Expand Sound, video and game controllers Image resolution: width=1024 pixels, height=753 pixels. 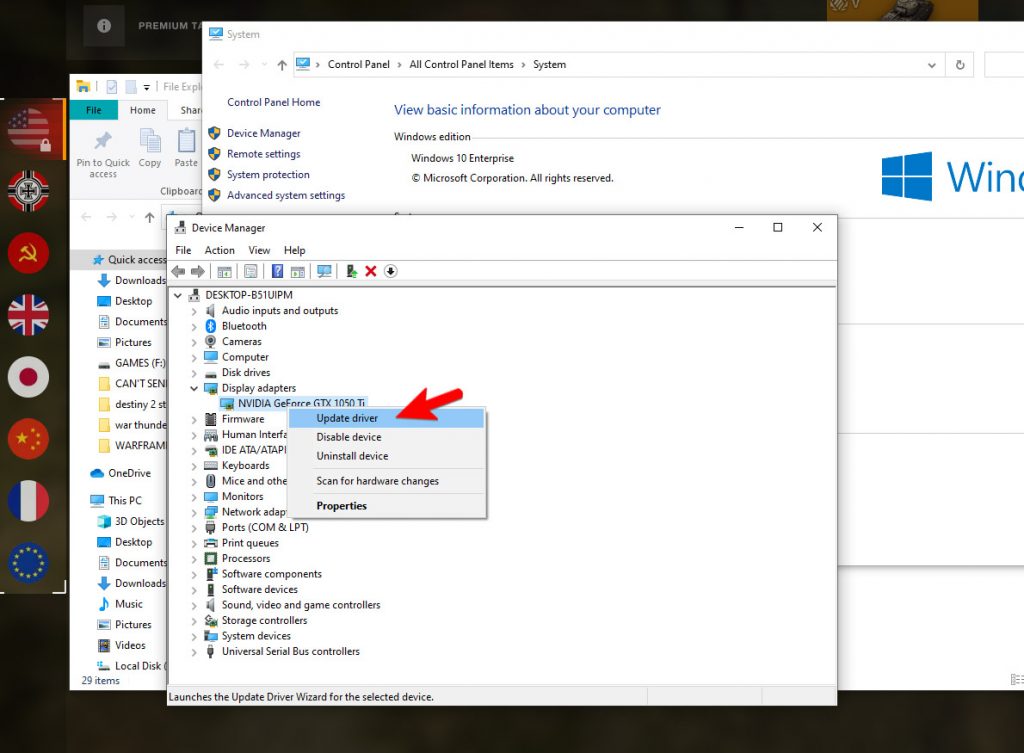194,605
